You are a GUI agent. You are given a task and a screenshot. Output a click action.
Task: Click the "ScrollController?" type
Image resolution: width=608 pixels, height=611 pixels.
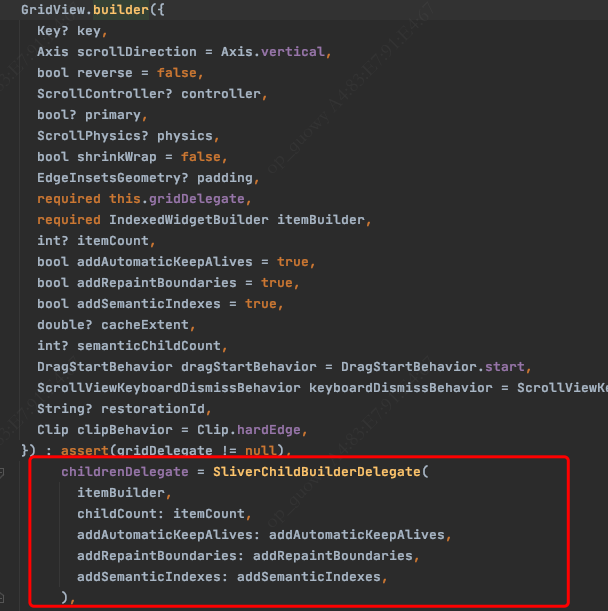(x=105, y=94)
